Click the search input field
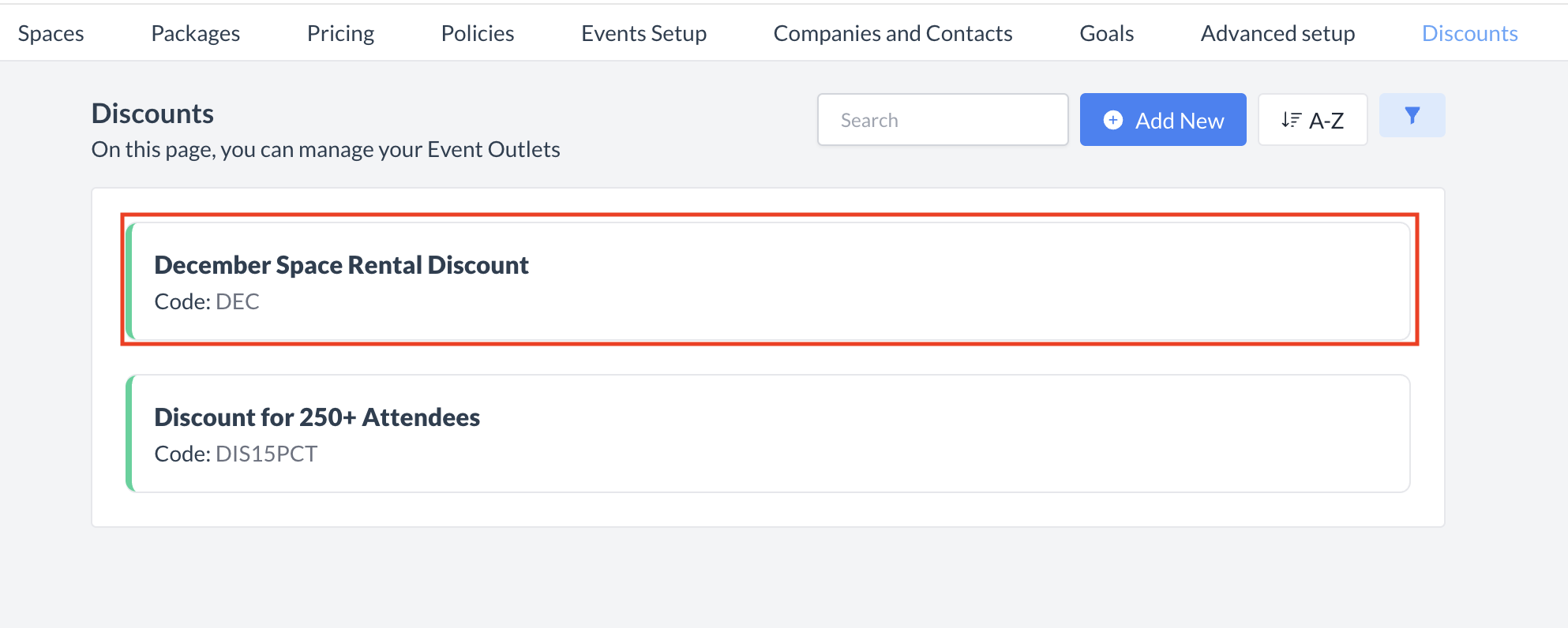The image size is (1568, 628). tap(943, 119)
